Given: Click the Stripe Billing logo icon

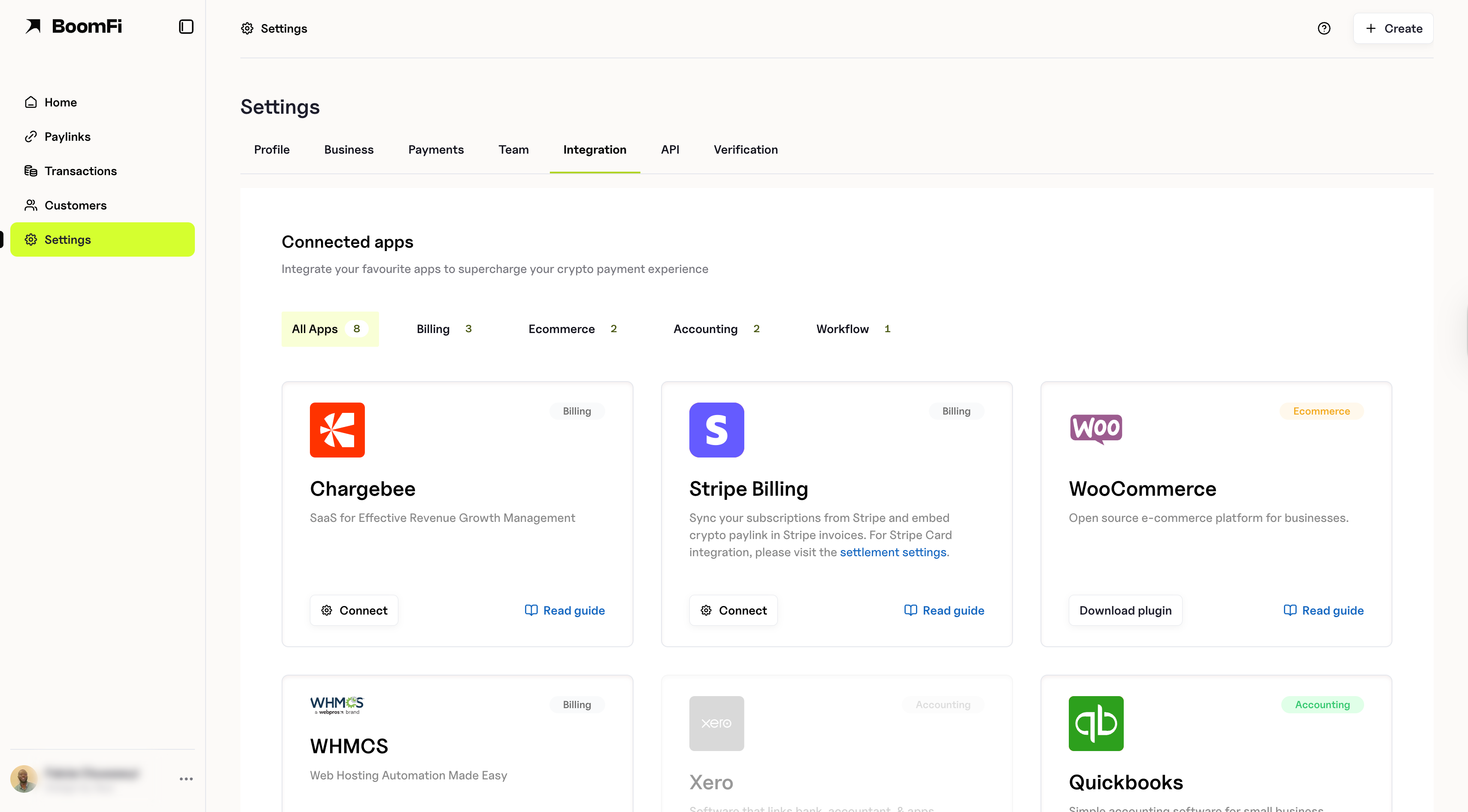Looking at the screenshot, I should click(x=716, y=430).
